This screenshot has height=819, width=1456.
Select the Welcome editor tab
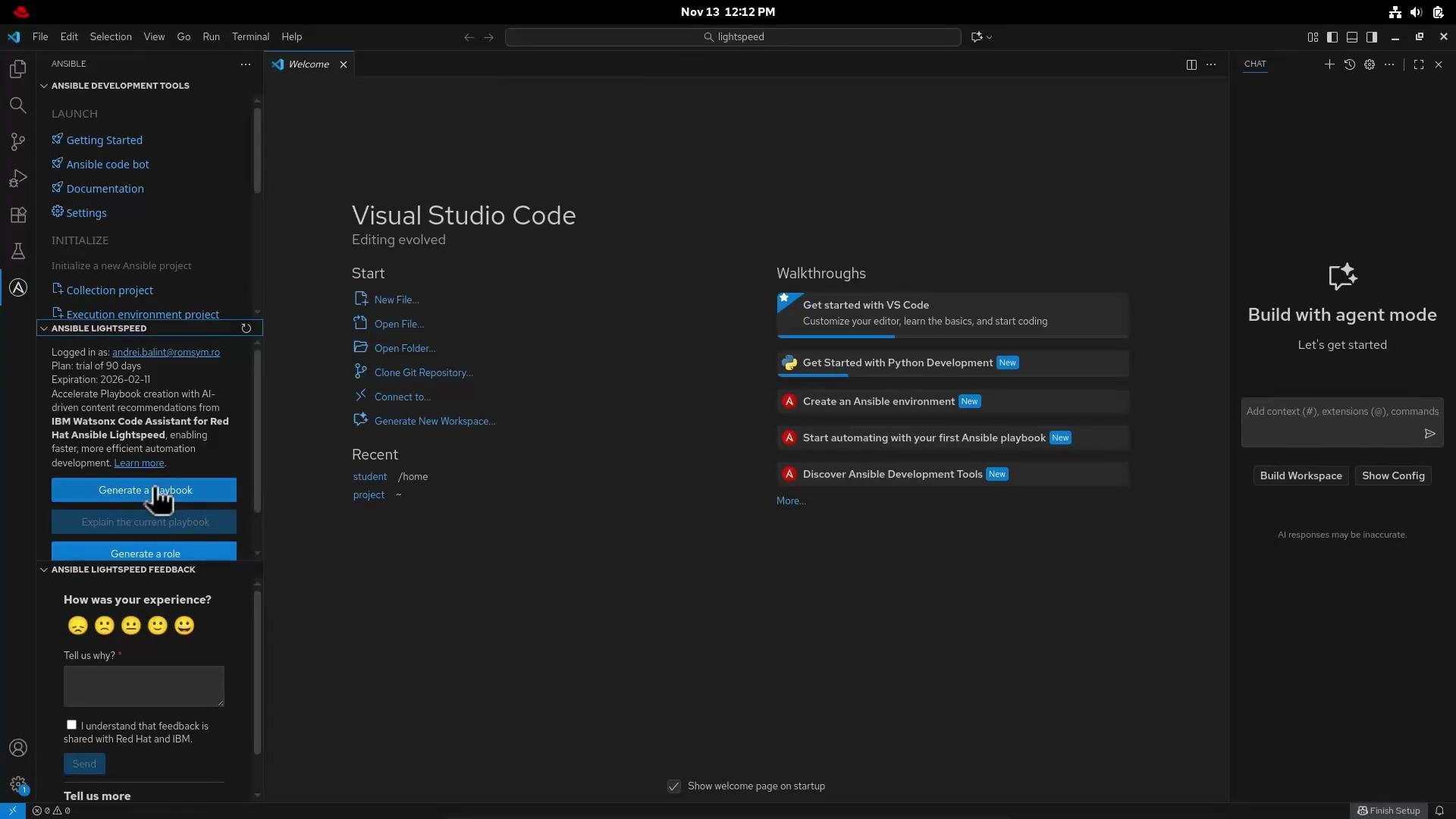pyautogui.click(x=309, y=64)
